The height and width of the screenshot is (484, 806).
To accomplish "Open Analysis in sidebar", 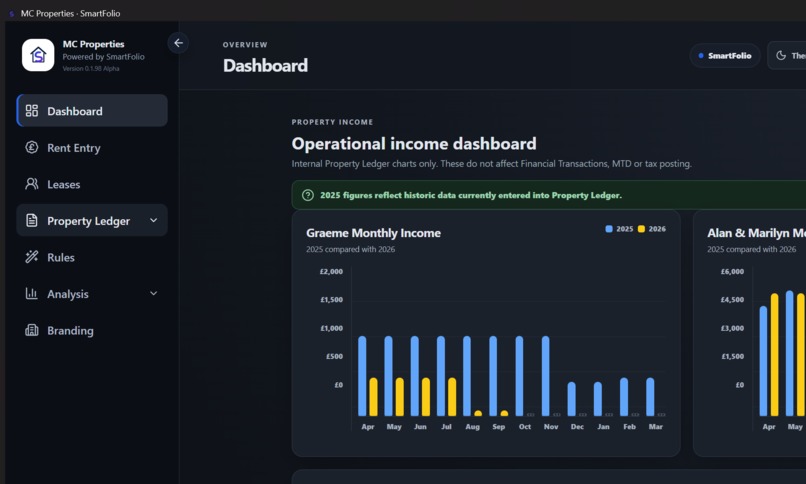I will coord(92,293).
